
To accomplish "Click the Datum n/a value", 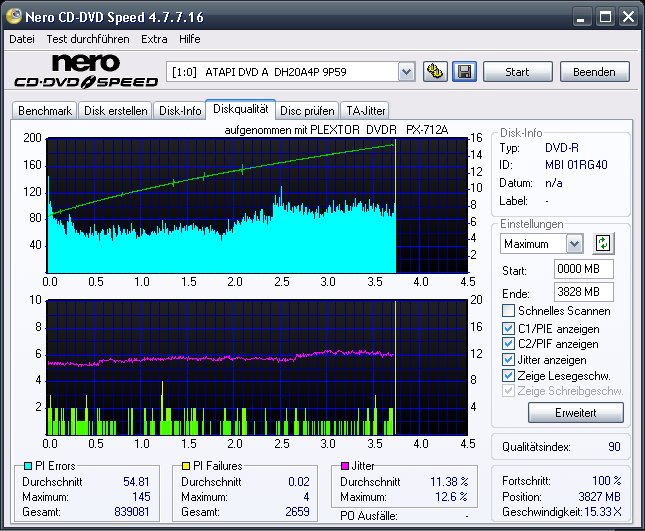I will (x=554, y=183).
